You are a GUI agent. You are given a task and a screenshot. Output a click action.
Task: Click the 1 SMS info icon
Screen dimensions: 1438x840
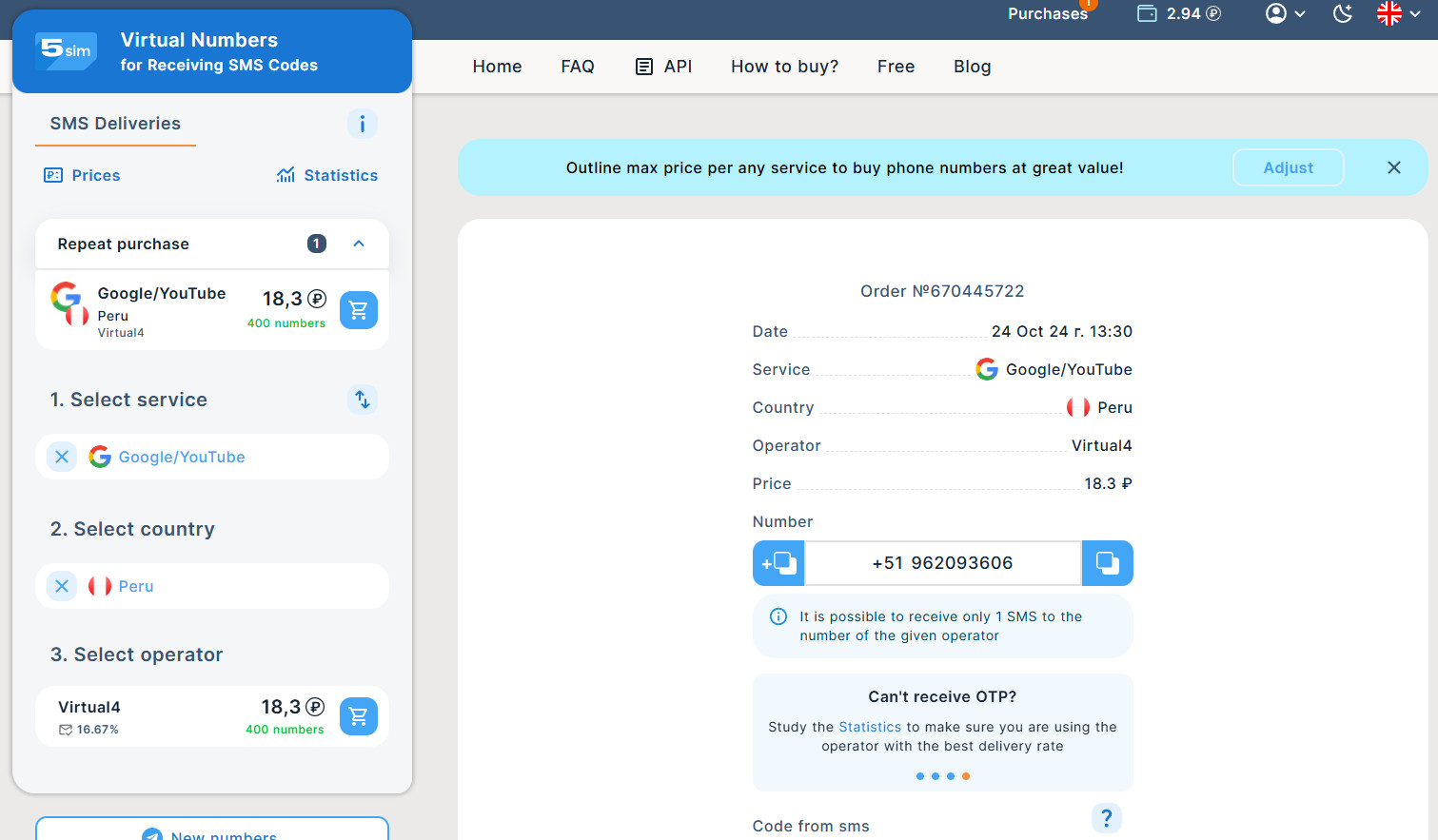[778, 616]
